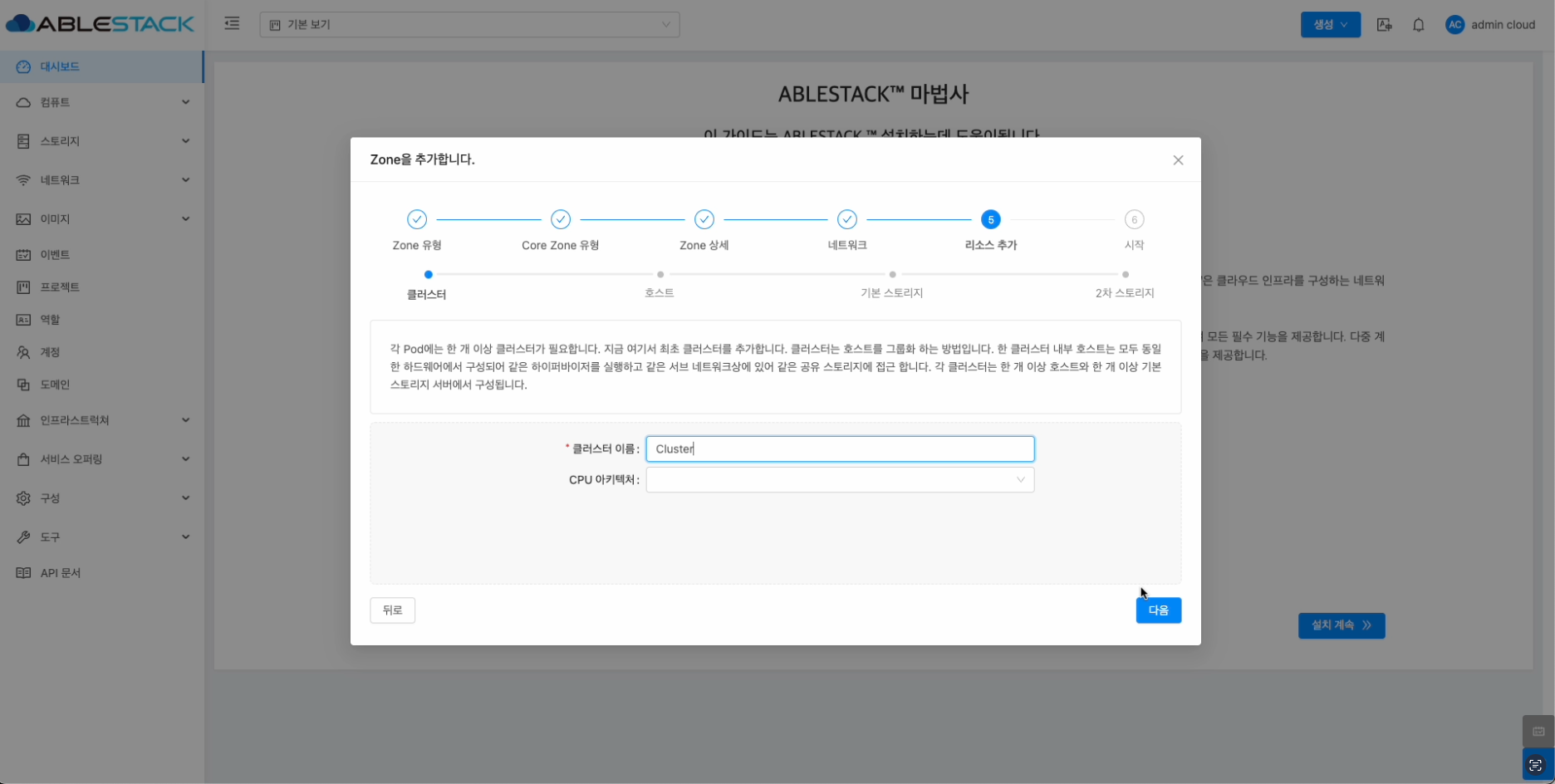Click the icon next to 생성 button
This screenshot has height=784, width=1555.
coord(1384,25)
